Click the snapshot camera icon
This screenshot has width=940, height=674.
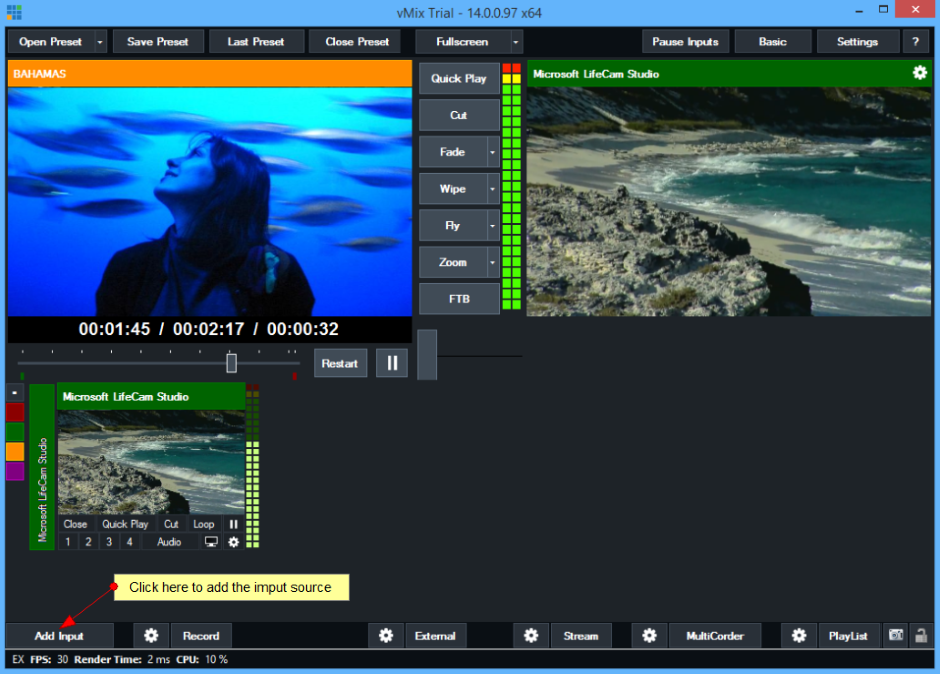coord(896,636)
